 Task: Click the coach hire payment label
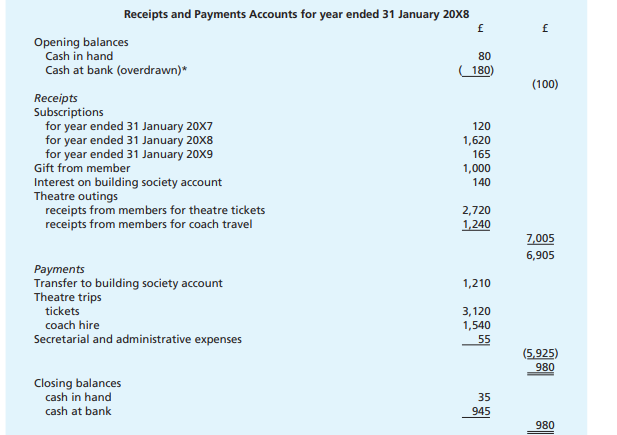point(73,326)
